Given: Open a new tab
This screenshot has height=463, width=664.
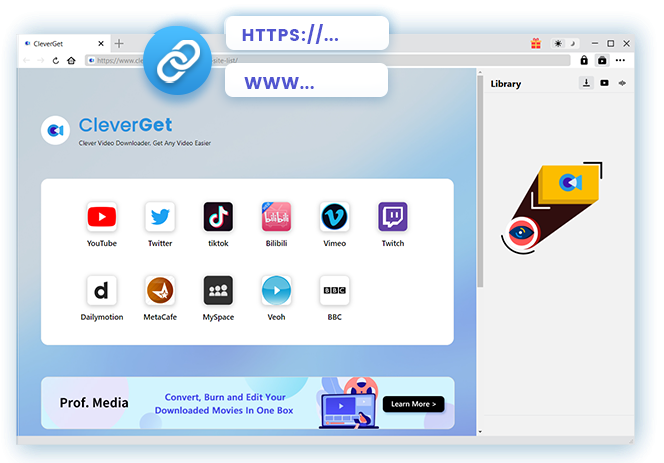Looking at the screenshot, I should [119, 43].
